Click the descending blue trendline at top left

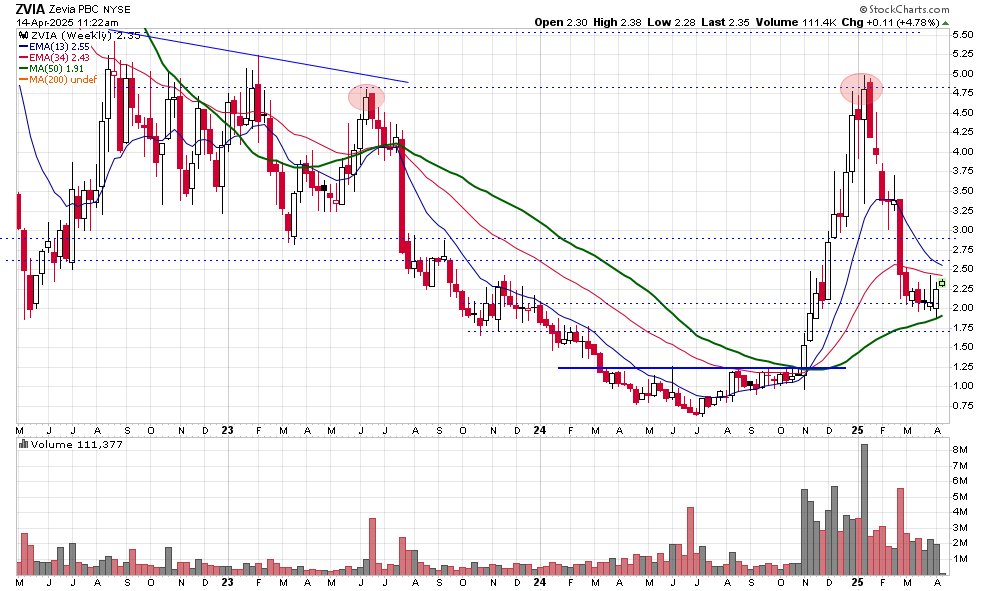pyautogui.click(x=280, y=61)
